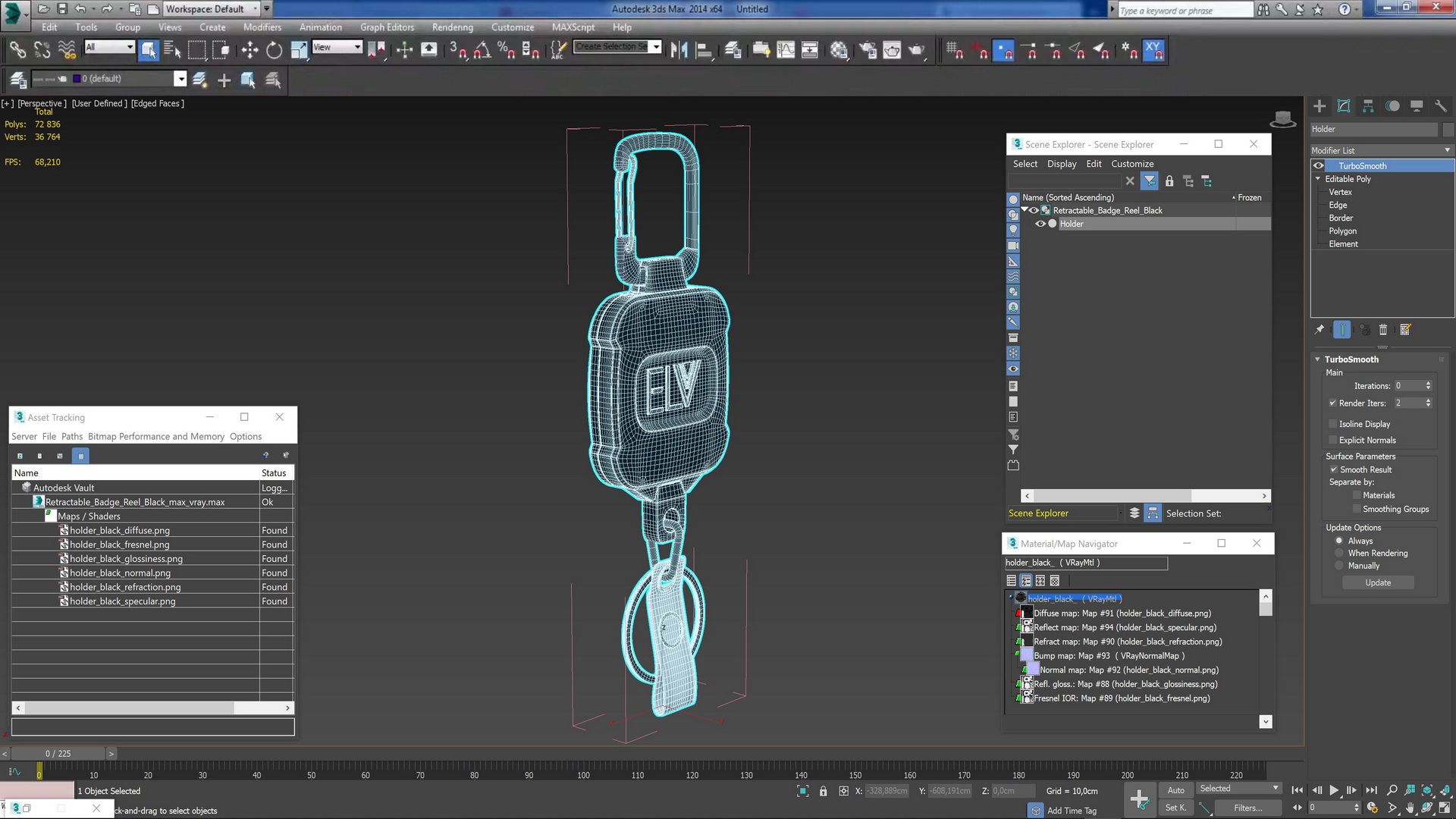
Task: Check Separate by Materials checkbox
Action: (x=1357, y=496)
